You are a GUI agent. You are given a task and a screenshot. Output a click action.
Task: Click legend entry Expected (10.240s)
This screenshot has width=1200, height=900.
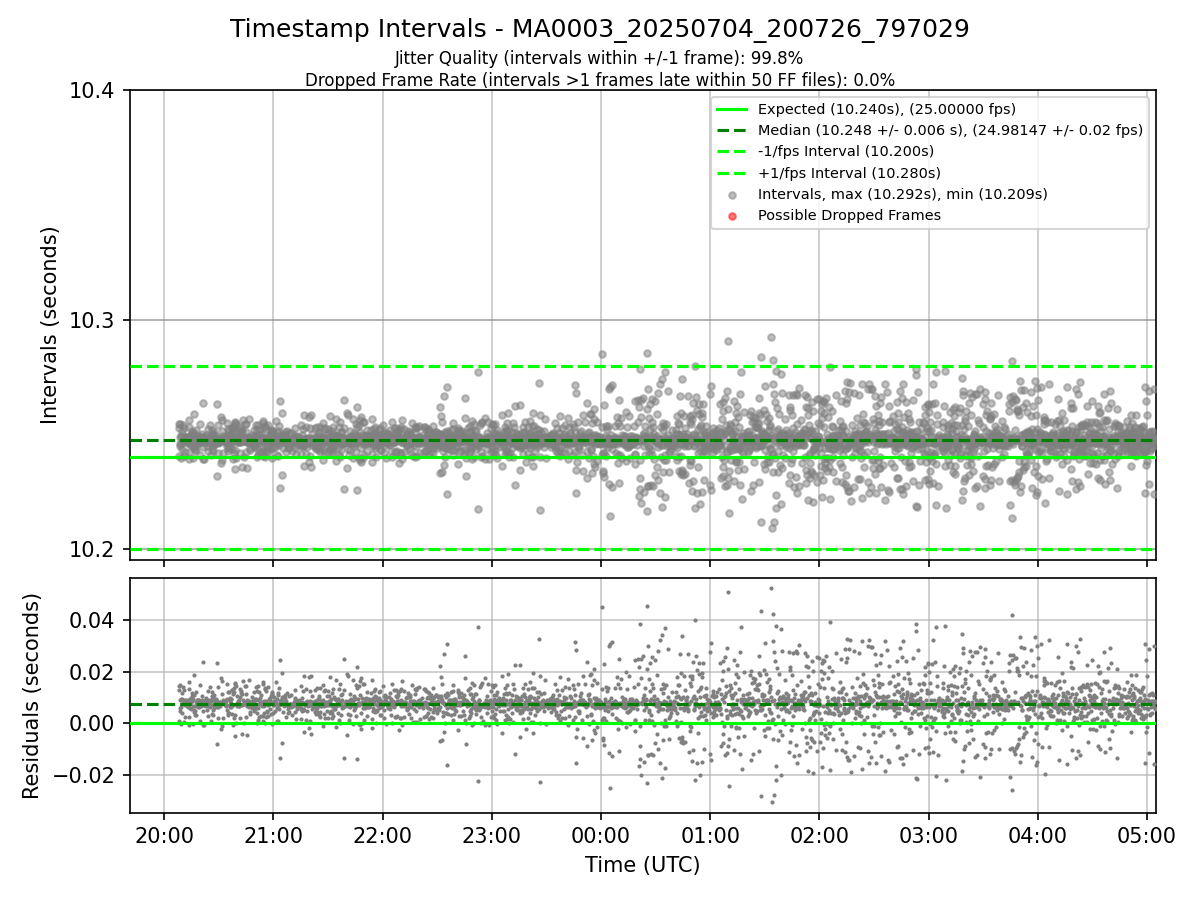pos(886,109)
